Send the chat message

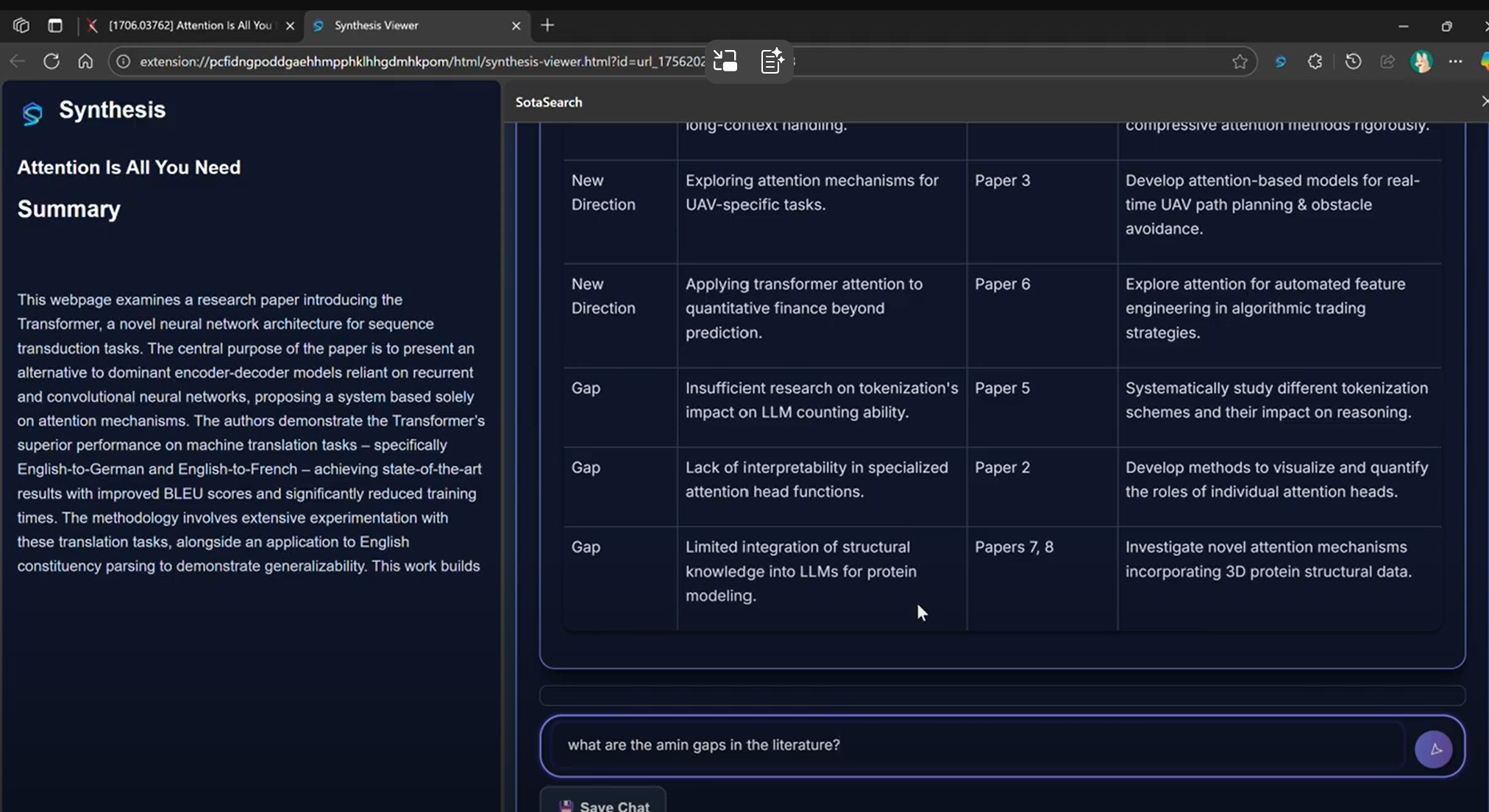tap(1434, 749)
